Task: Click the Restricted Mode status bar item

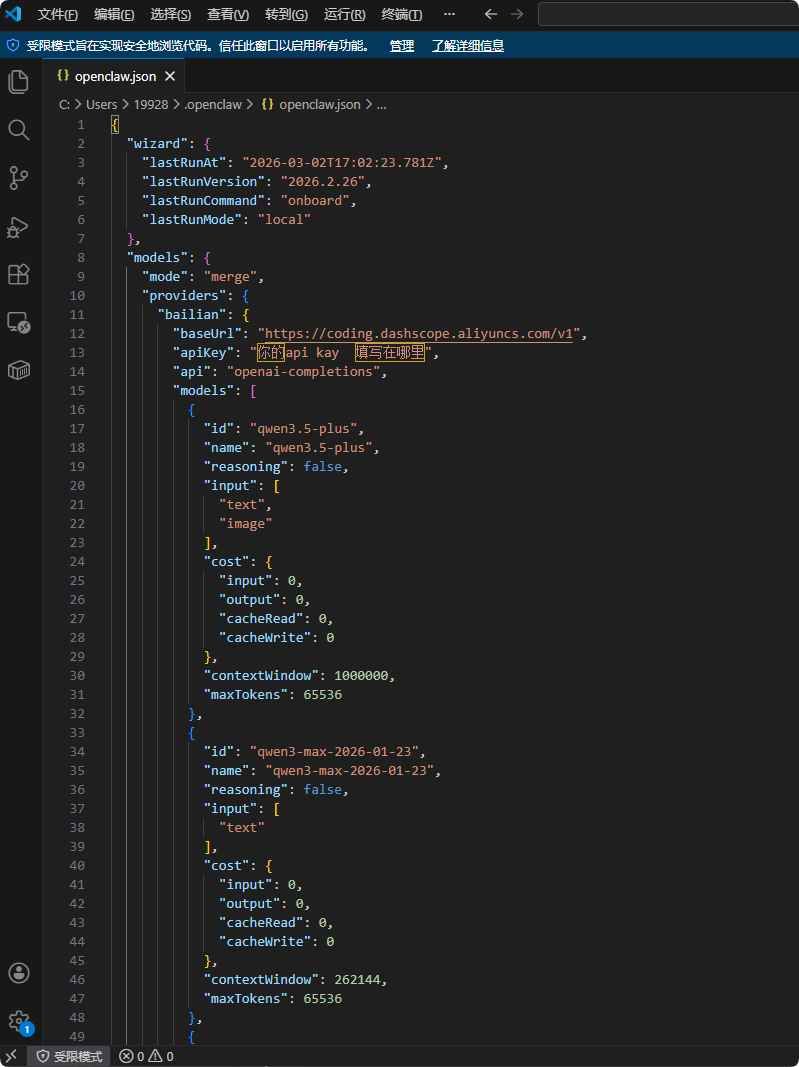Action: 69,1056
